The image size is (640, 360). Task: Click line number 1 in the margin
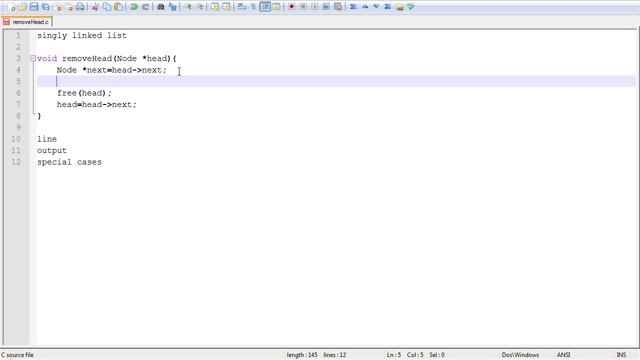coord(18,36)
